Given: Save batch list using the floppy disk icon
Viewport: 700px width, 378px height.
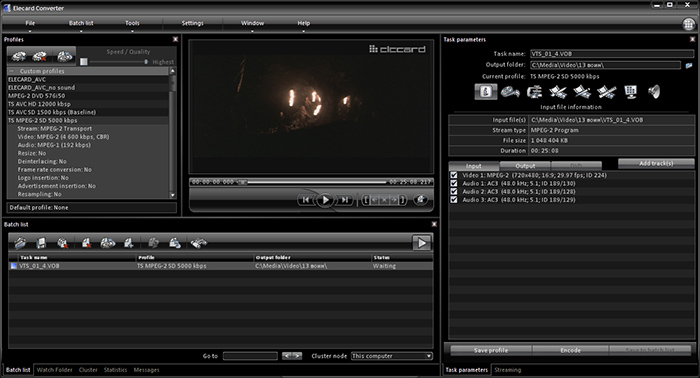Looking at the screenshot, I should tap(41, 243).
